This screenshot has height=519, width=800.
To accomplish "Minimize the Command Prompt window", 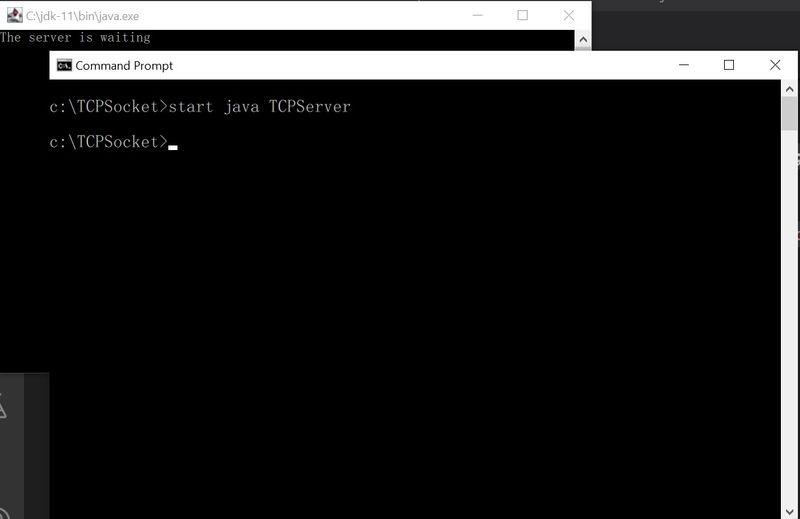I will [683, 65].
